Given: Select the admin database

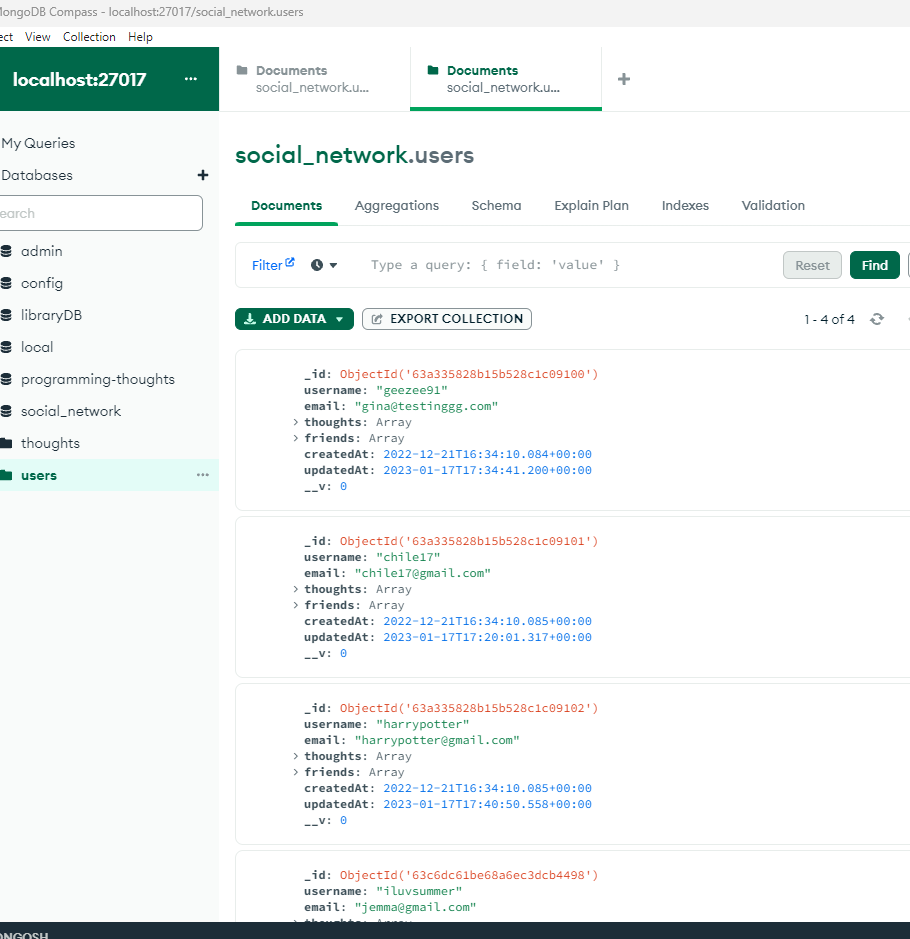Looking at the screenshot, I should (41, 251).
